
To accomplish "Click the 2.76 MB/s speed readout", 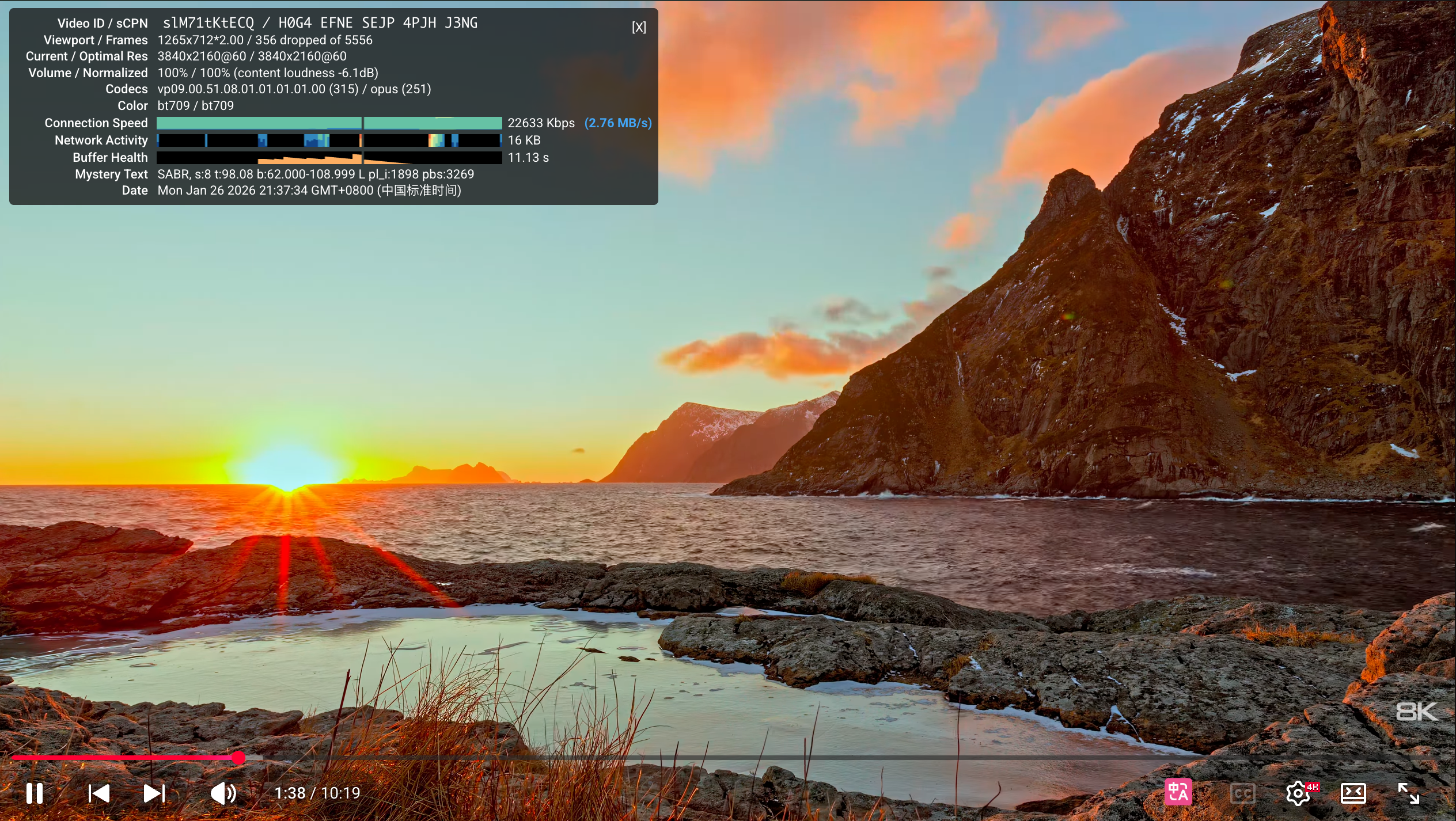I will (x=618, y=123).
